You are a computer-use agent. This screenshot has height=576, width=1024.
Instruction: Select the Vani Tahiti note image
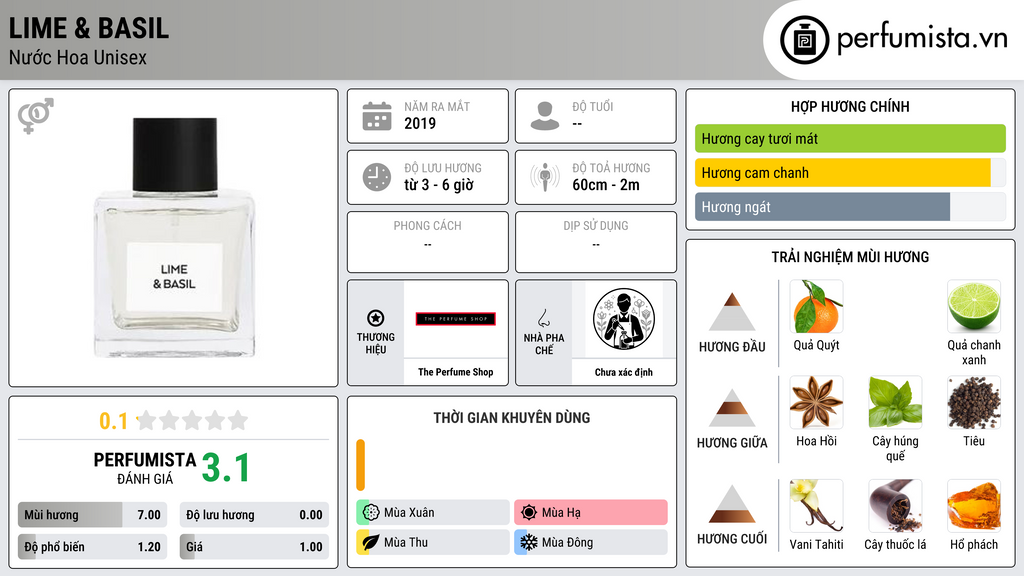coord(816,506)
